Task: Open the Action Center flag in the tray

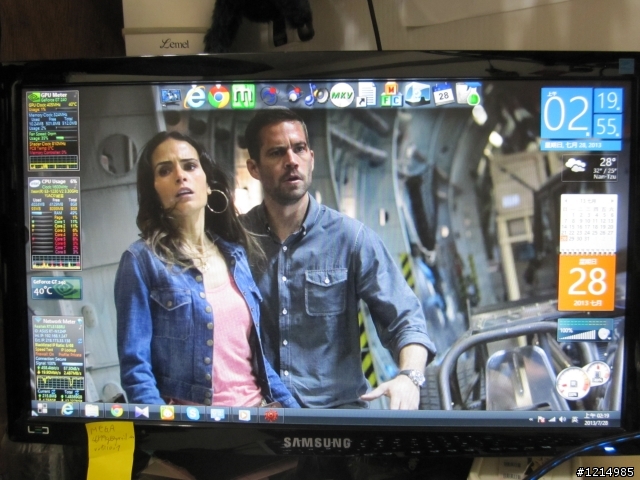Action: coord(541,420)
